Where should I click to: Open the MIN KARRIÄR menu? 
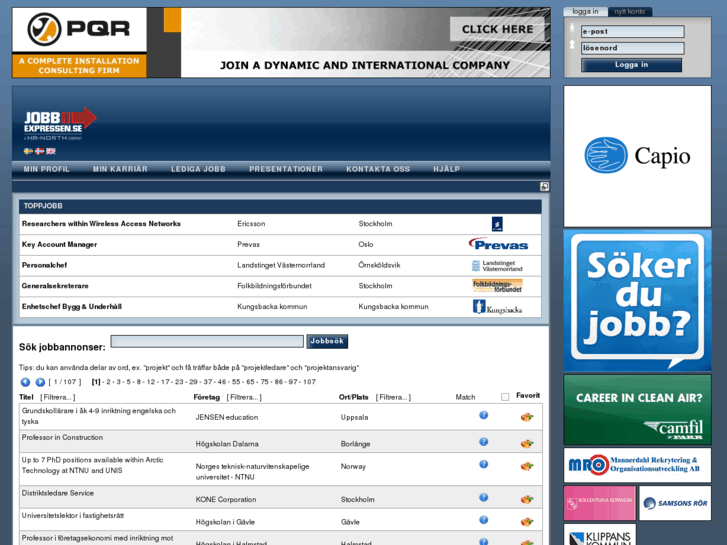point(120,169)
